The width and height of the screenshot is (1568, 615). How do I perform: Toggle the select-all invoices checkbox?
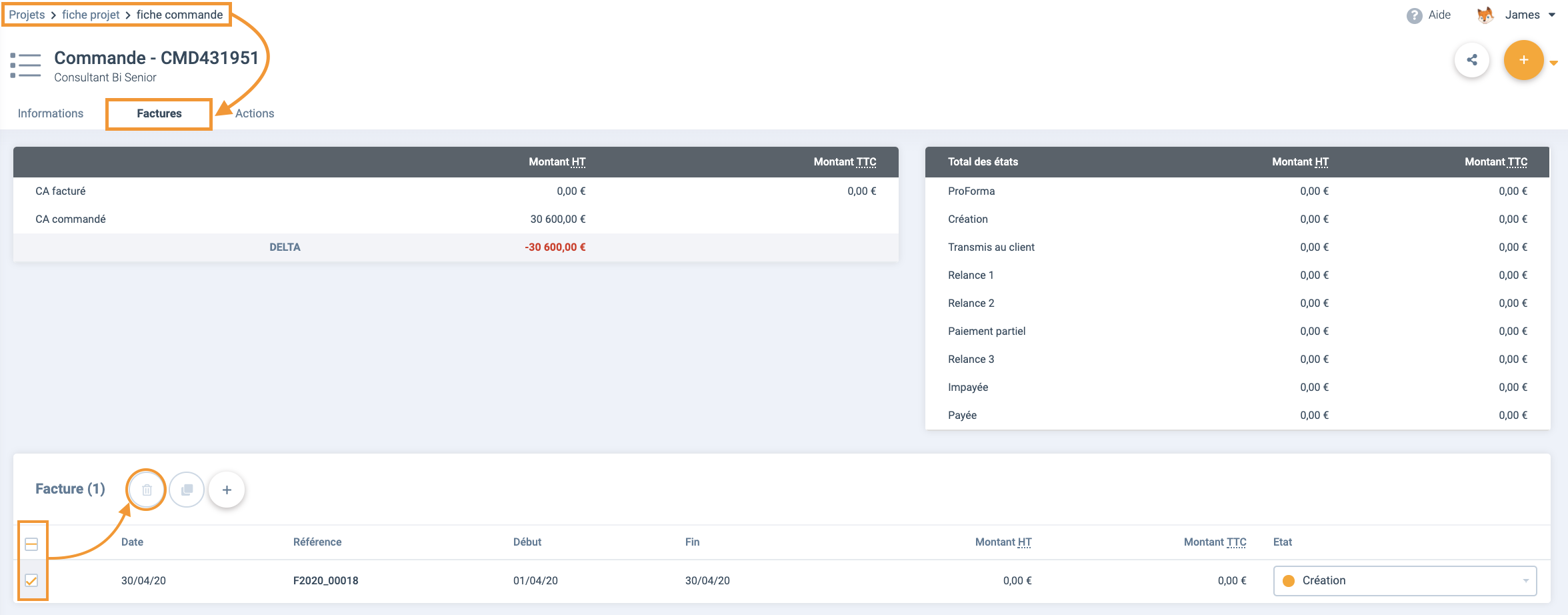point(31,544)
